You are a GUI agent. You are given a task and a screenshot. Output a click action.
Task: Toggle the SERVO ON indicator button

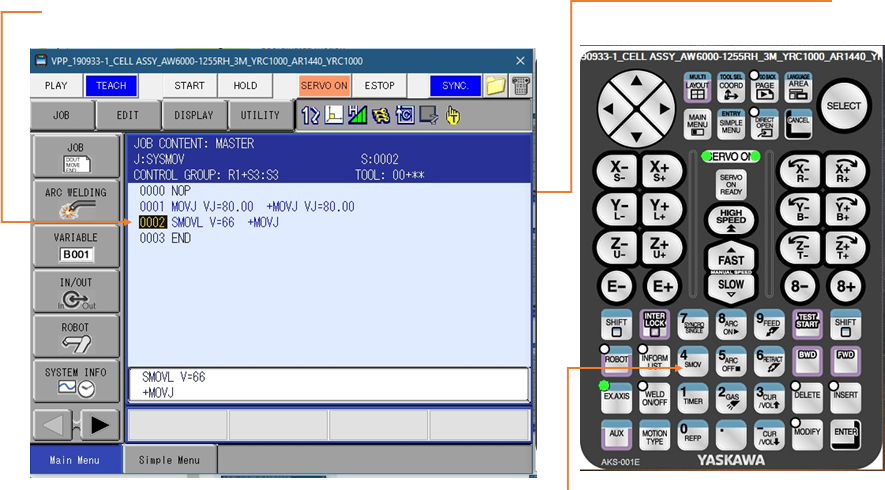pos(324,86)
